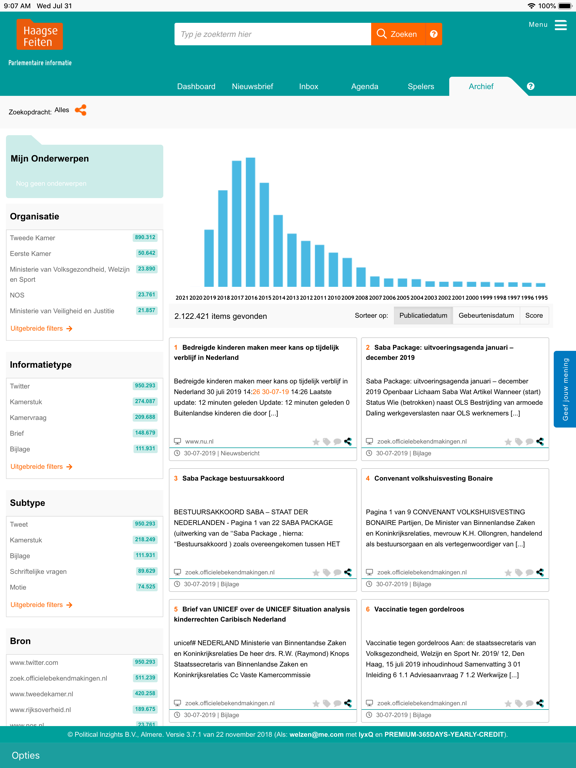This screenshot has height=768, width=576.
Task: Sort results by Publicatiedatum
Action: [423, 316]
